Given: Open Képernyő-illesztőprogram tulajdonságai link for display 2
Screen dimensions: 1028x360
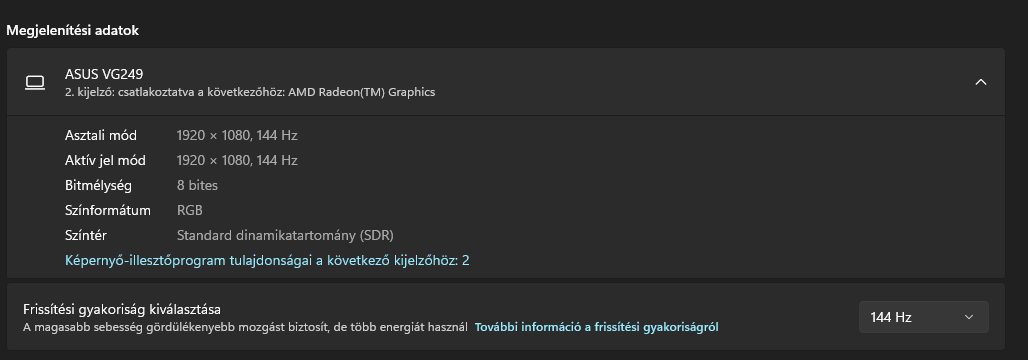Looking at the screenshot, I should [267, 260].
